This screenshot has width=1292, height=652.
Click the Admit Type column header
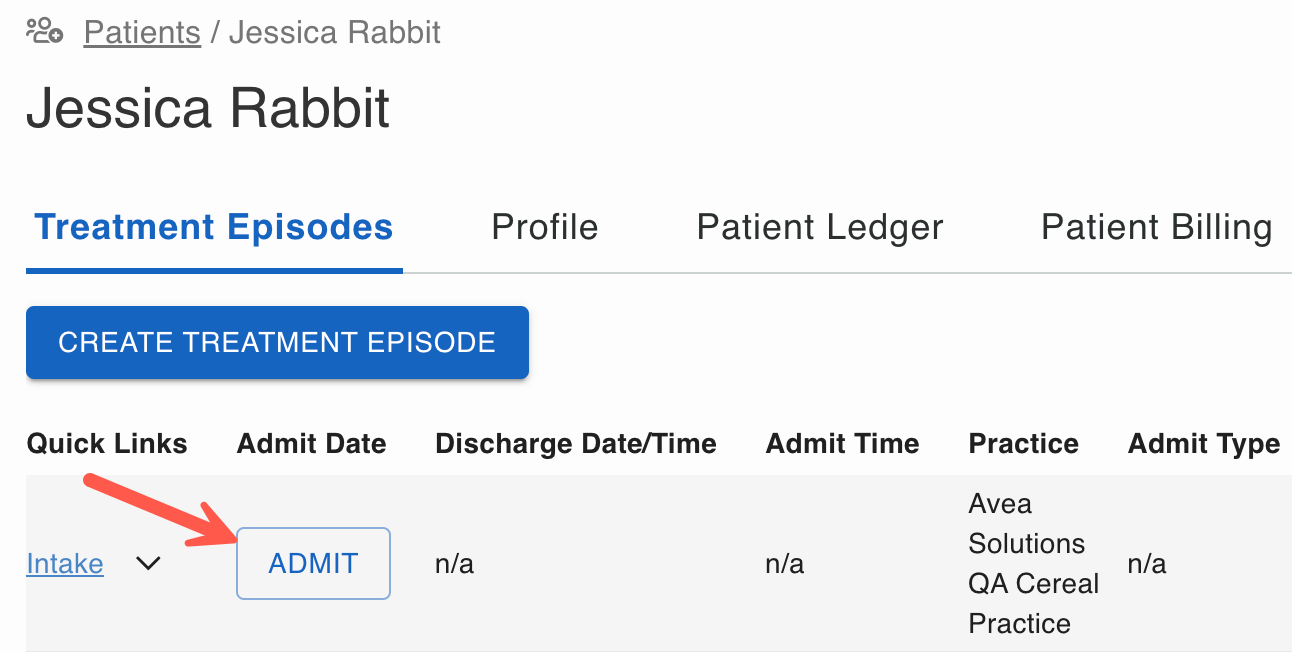click(1204, 444)
